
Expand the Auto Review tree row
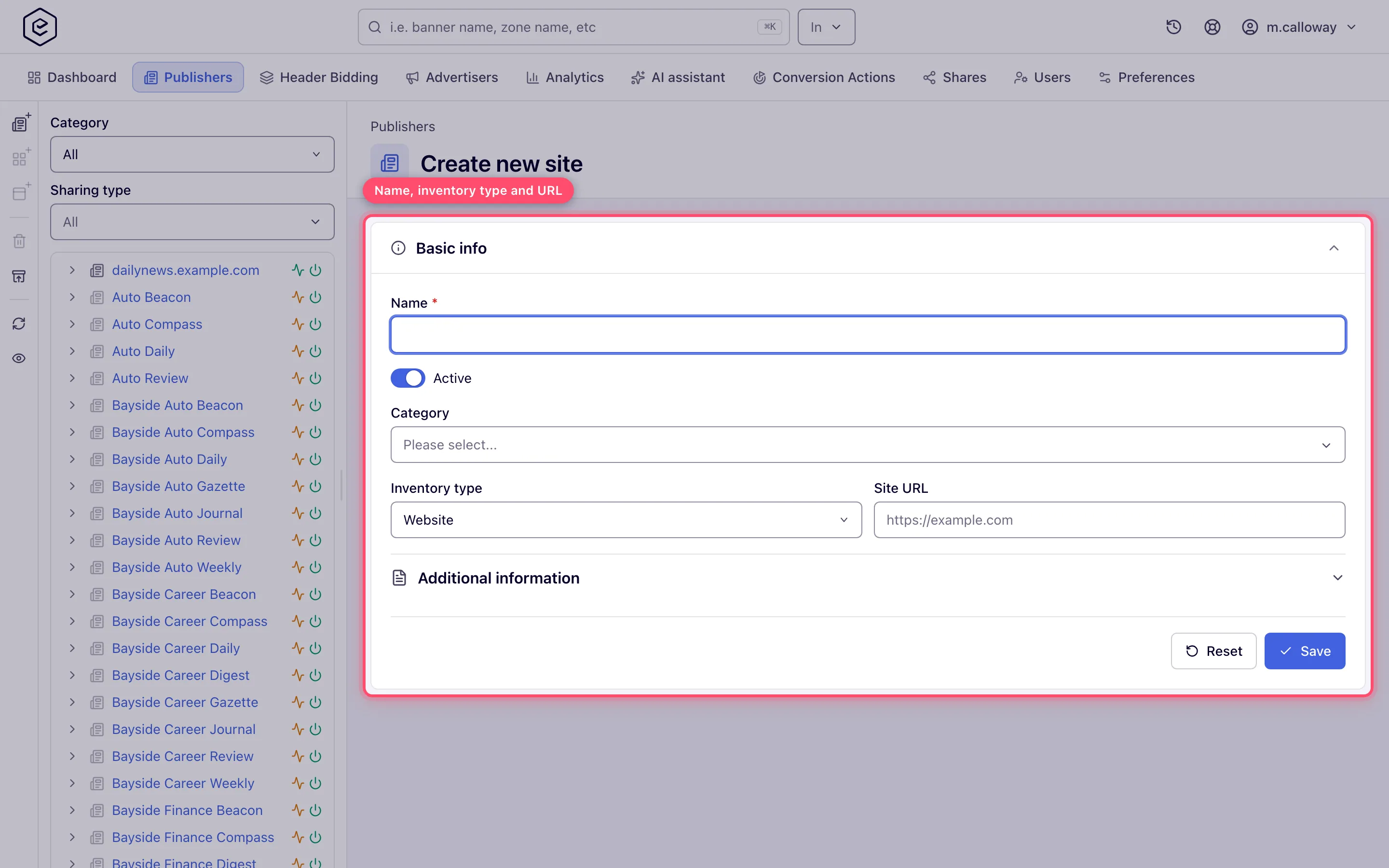[x=72, y=379]
